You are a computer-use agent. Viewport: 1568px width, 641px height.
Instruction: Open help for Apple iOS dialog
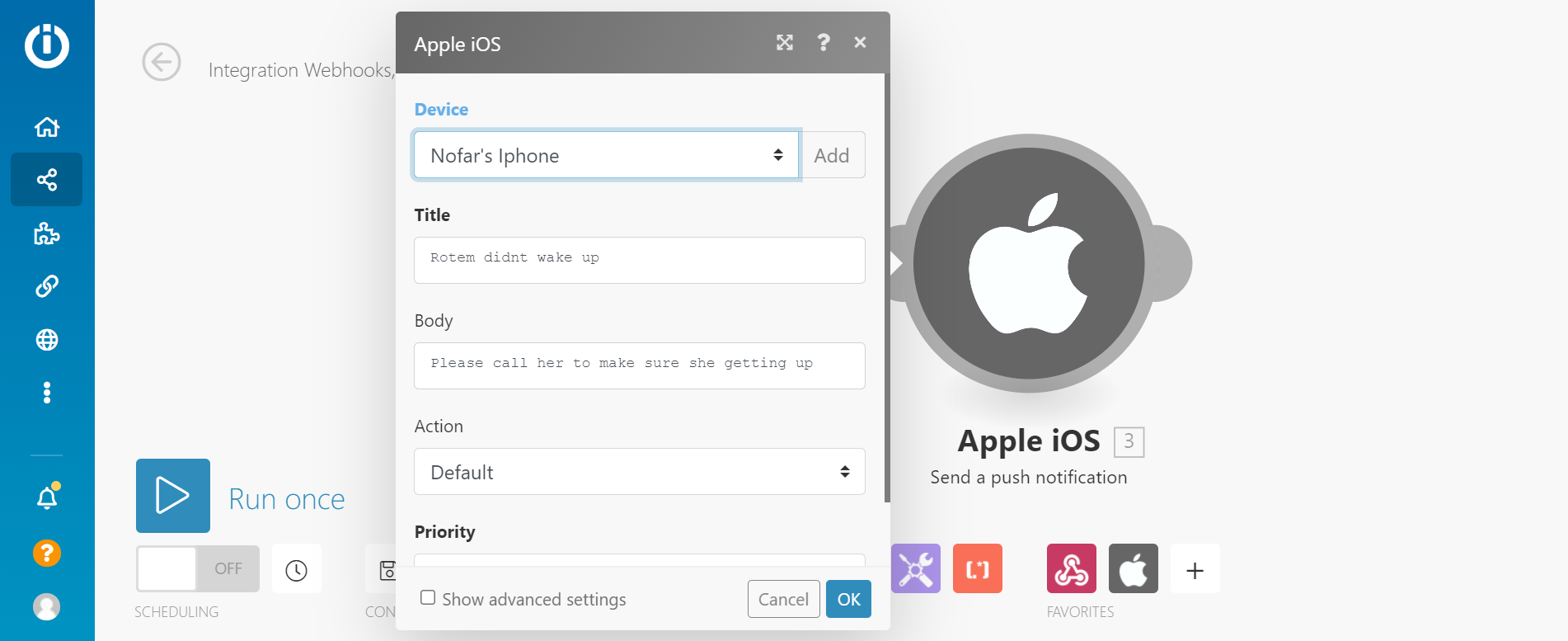coord(823,42)
